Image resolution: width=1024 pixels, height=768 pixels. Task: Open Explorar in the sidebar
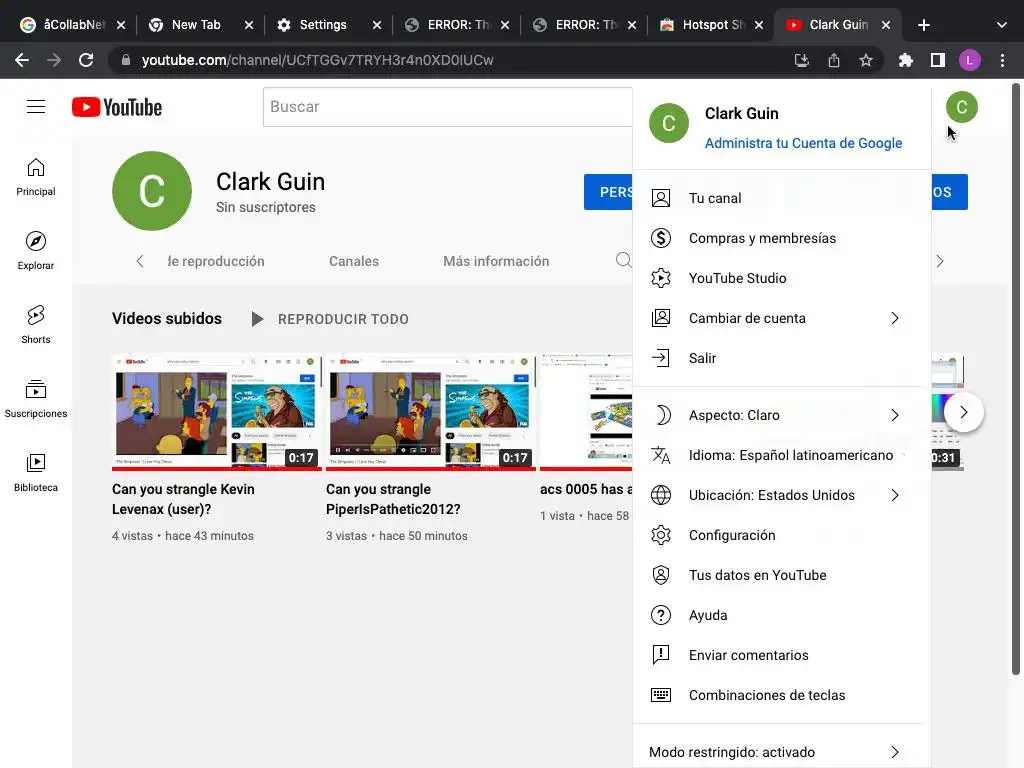(x=36, y=251)
